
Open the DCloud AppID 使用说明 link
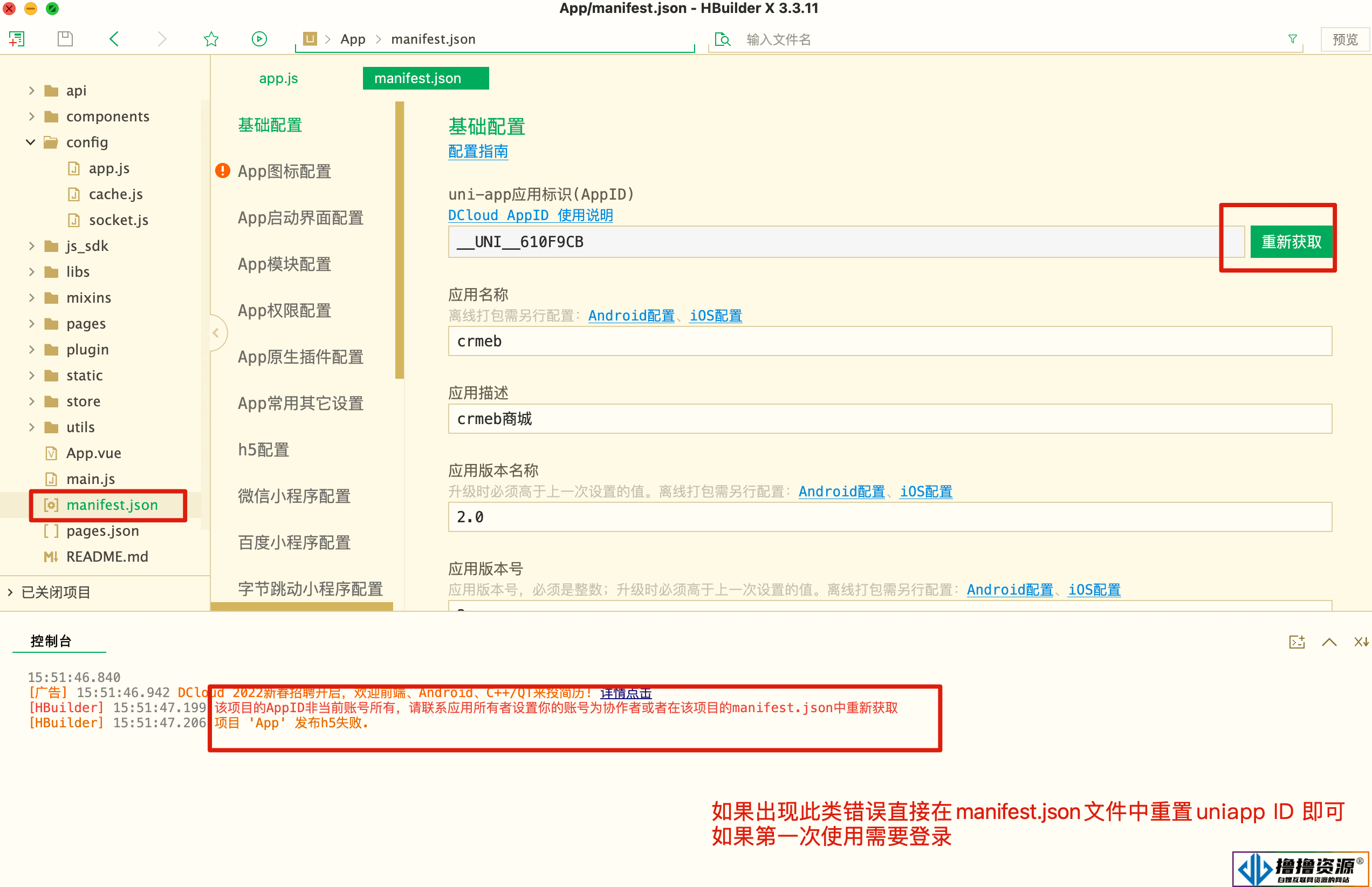(x=530, y=215)
